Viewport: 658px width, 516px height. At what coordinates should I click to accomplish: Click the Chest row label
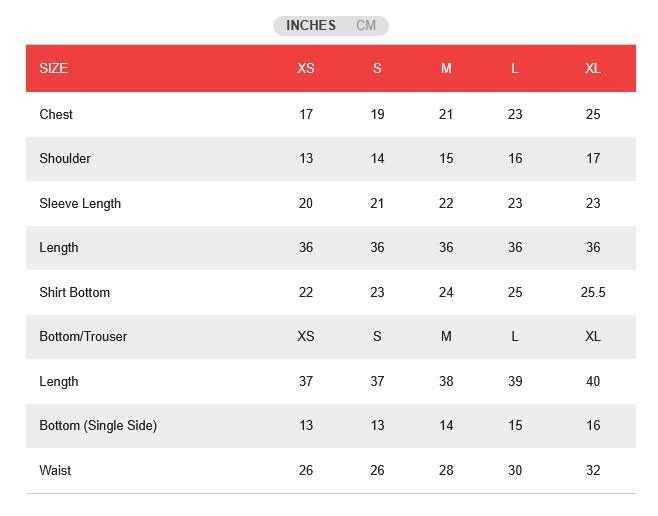pyautogui.click(x=56, y=115)
